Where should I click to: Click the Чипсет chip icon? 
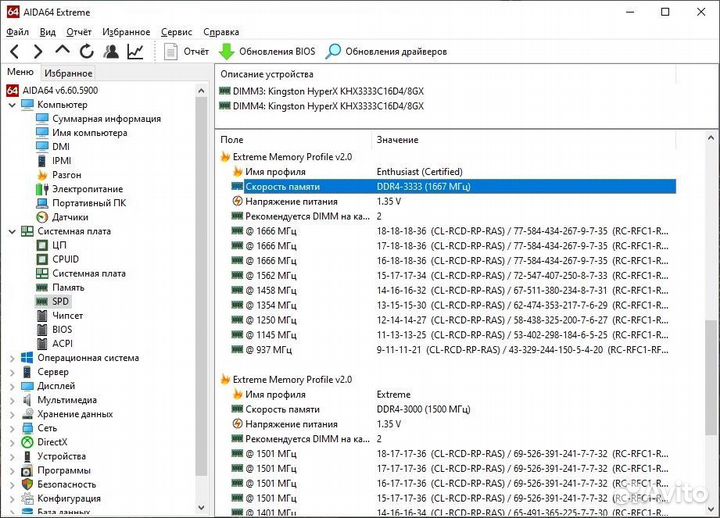pyautogui.click(x=42, y=316)
